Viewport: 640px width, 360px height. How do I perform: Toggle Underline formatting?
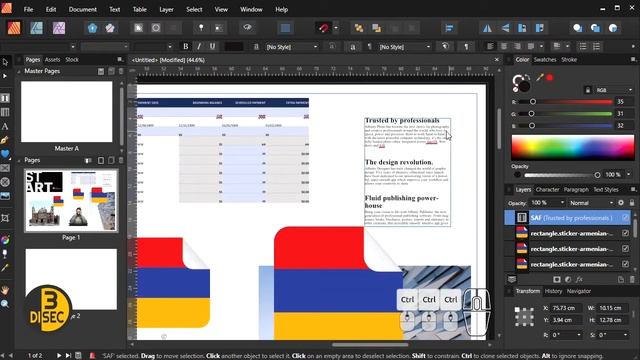[212, 47]
